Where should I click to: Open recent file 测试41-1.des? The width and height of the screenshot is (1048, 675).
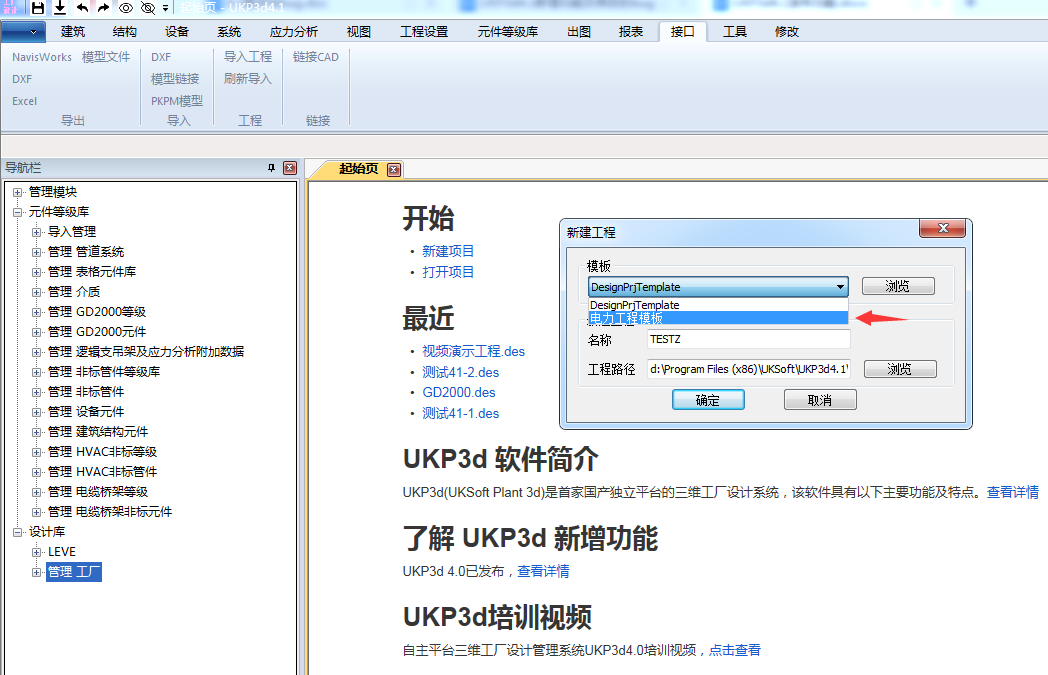(x=461, y=413)
